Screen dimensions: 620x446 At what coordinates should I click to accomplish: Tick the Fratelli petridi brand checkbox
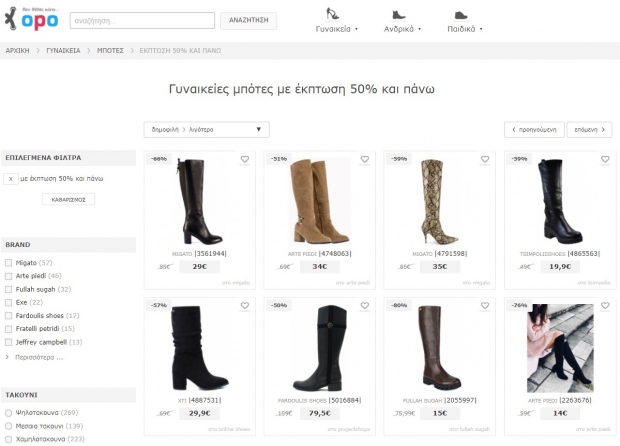pos(8,329)
